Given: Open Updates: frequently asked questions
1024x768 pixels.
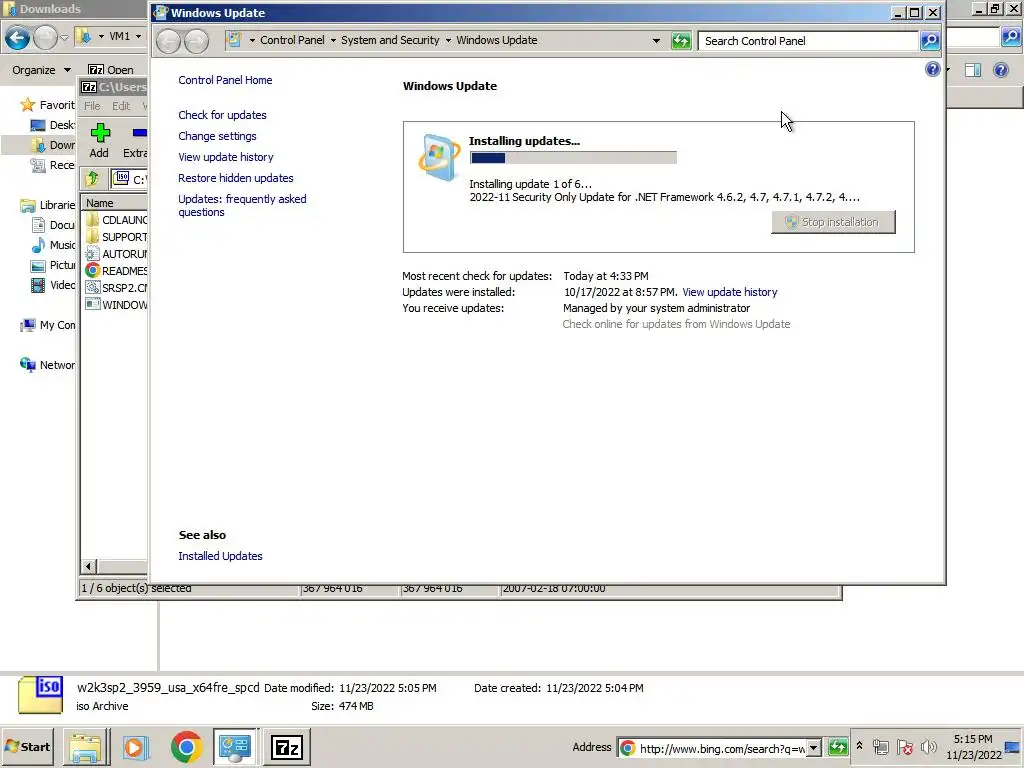Looking at the screenshot, I should click(242, 205).
